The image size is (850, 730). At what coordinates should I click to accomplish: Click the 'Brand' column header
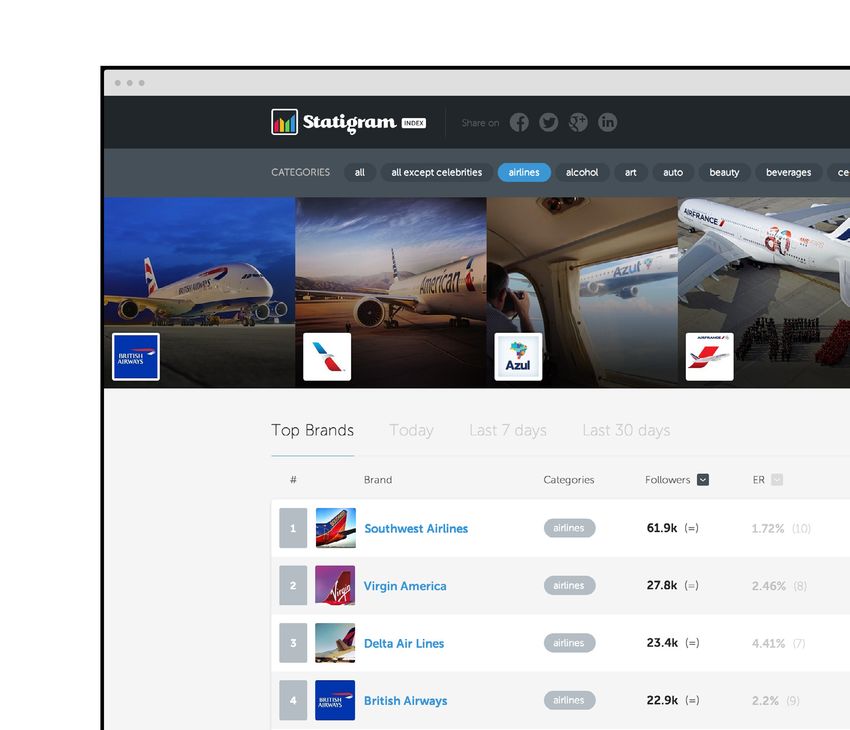click(x=378, y=480)
